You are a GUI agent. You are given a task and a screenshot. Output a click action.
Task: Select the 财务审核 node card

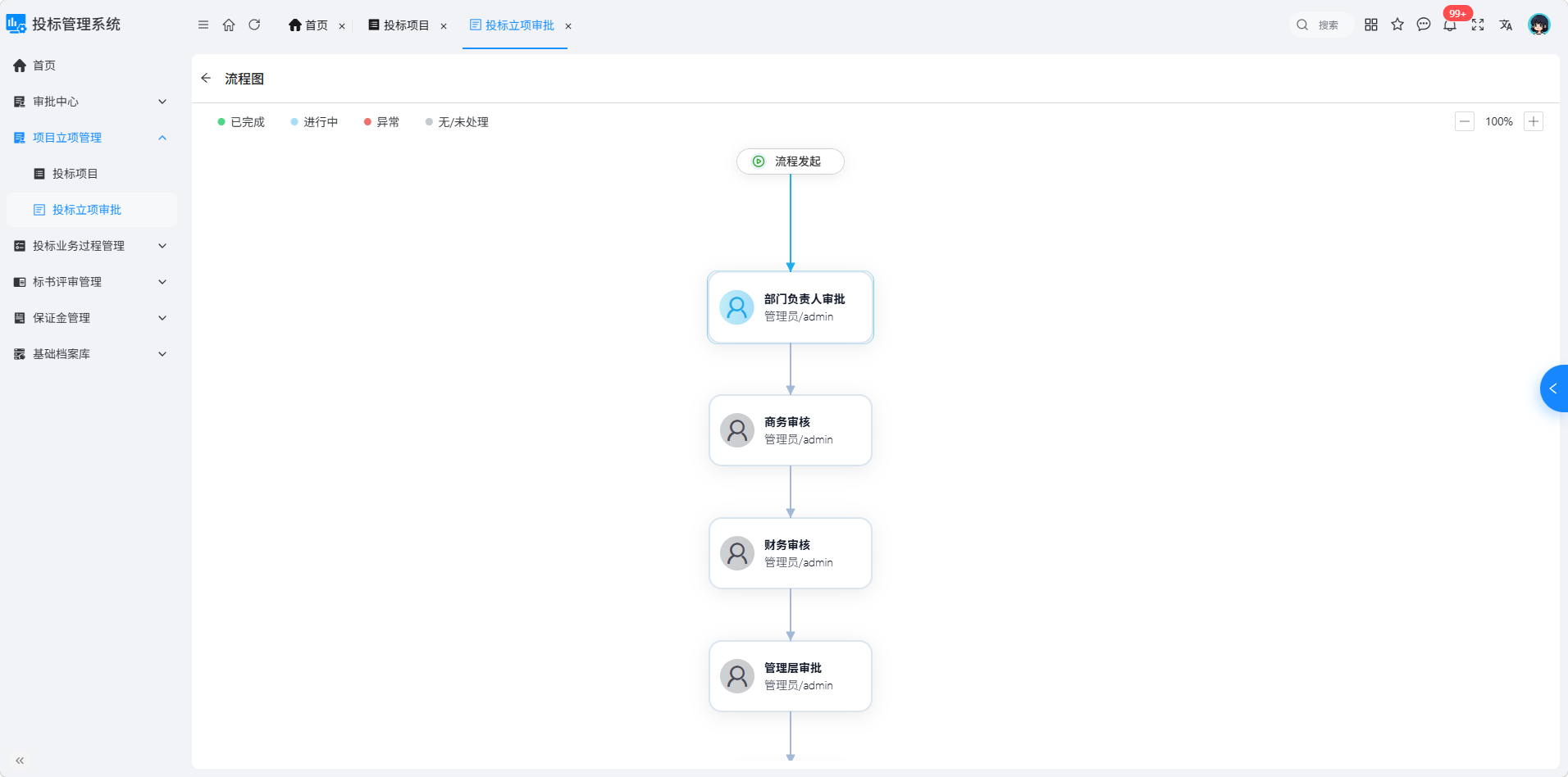coord(791,553)
